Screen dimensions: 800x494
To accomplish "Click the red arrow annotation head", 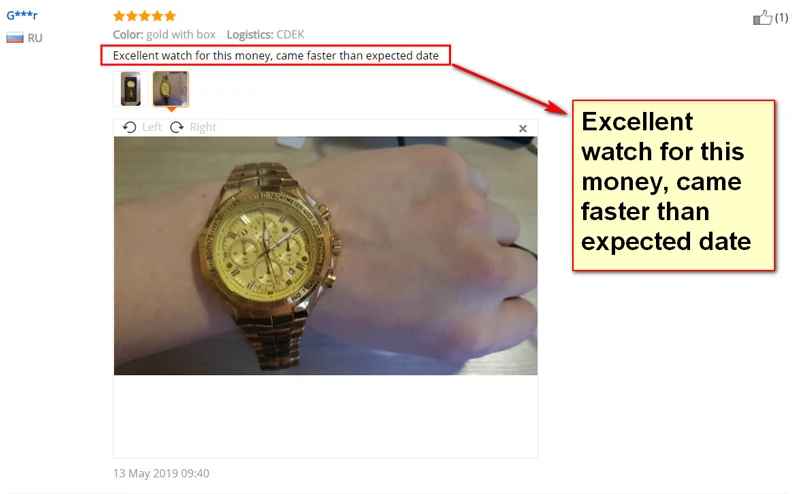I will point(557,108).
